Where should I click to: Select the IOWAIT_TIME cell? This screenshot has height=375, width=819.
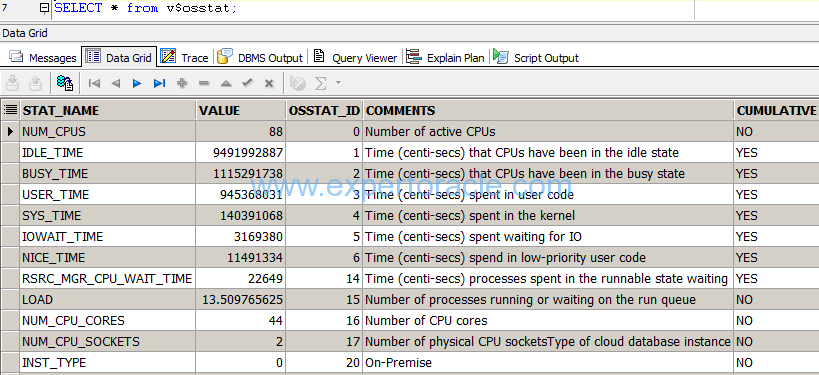pos(108,237)
